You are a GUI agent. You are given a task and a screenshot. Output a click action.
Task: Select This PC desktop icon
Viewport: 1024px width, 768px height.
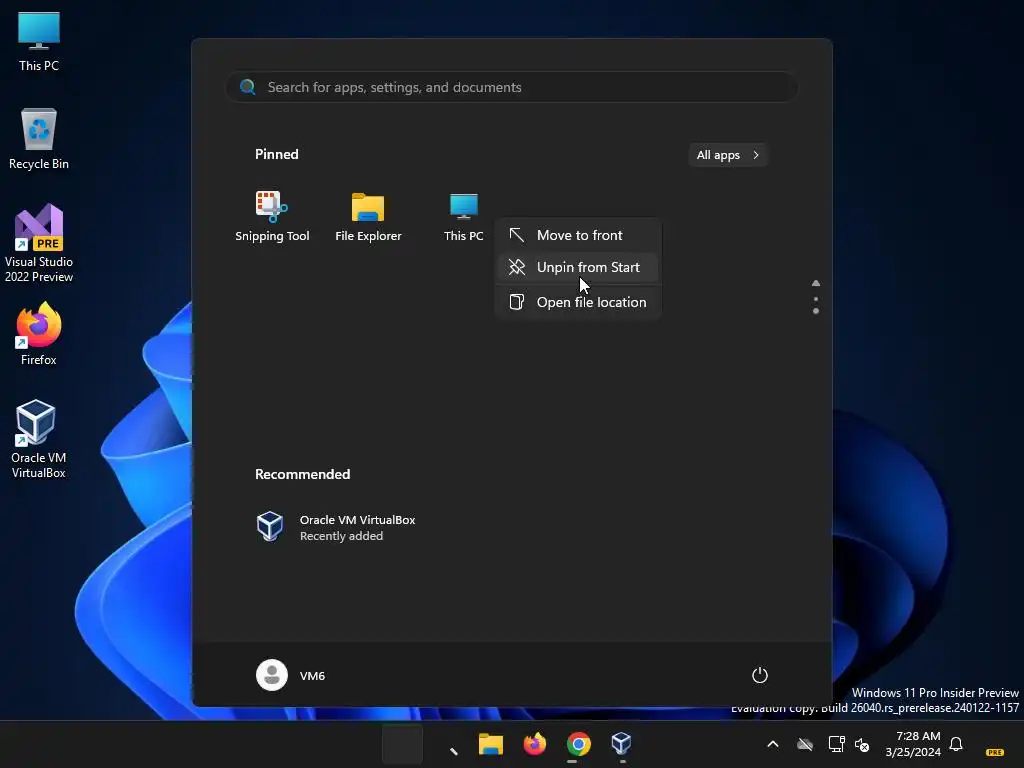39,42
